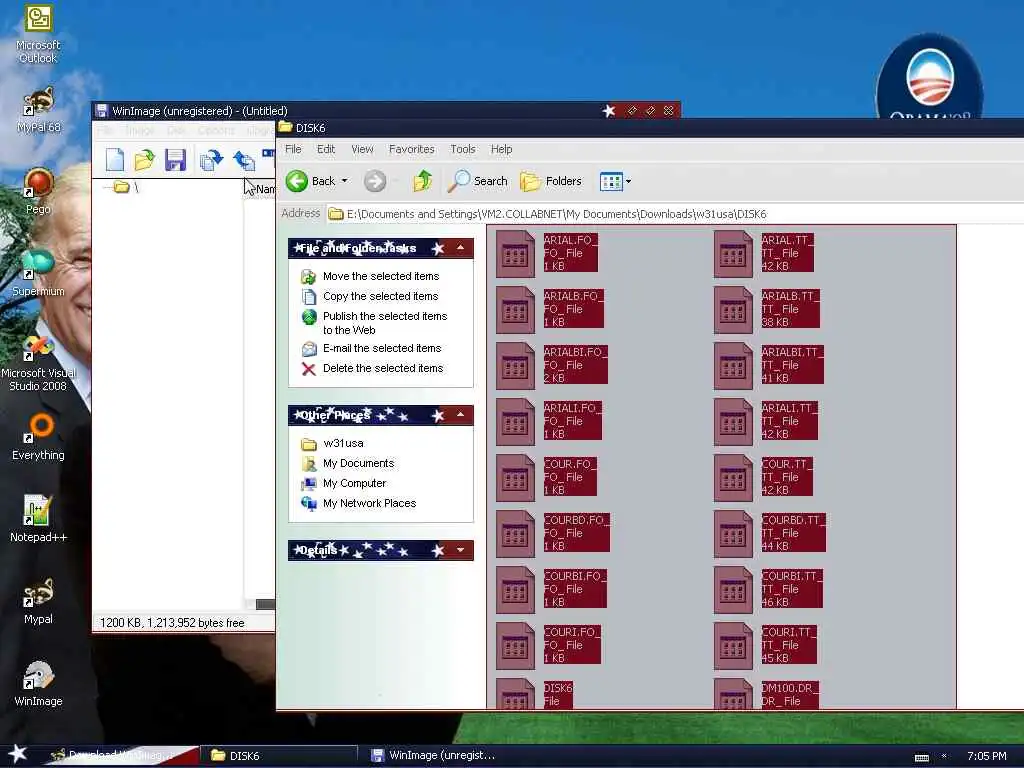Image resolution: width=1024 pixels, height=768 pixels.
Task: Click the Open folder icon in WinImage toolbar
Action: 144,159
